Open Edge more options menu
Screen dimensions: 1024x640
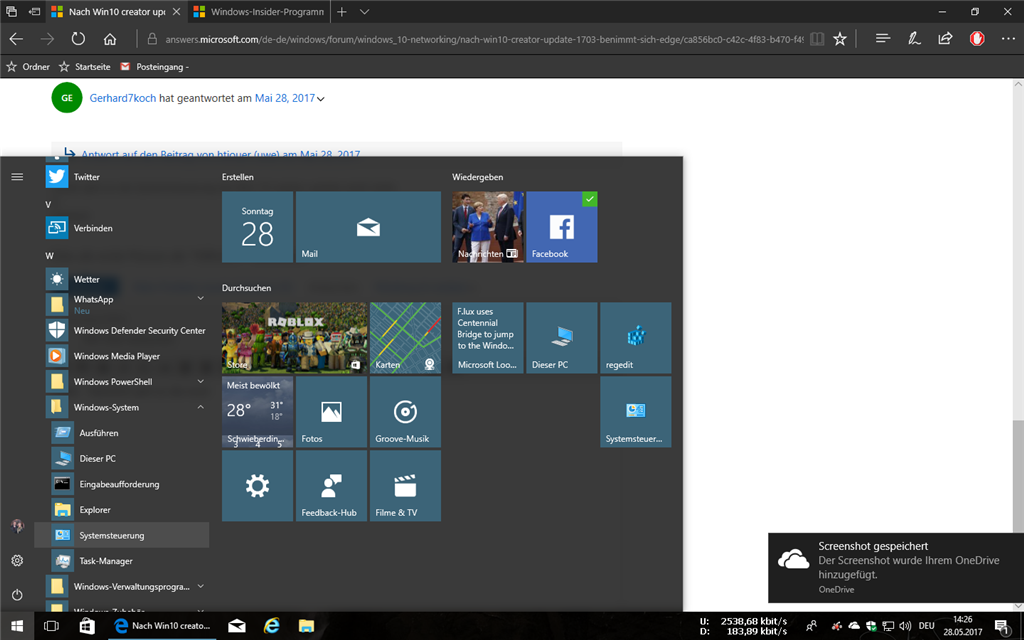tap(1008, 39)
